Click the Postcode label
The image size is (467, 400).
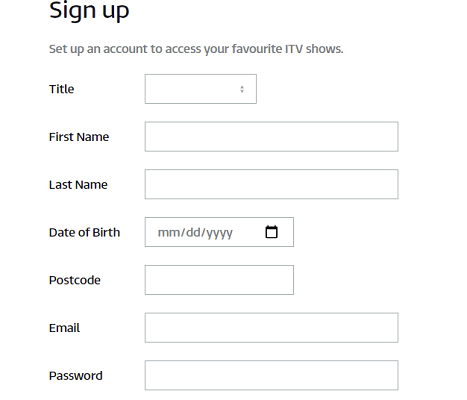(x=75, y=280)
